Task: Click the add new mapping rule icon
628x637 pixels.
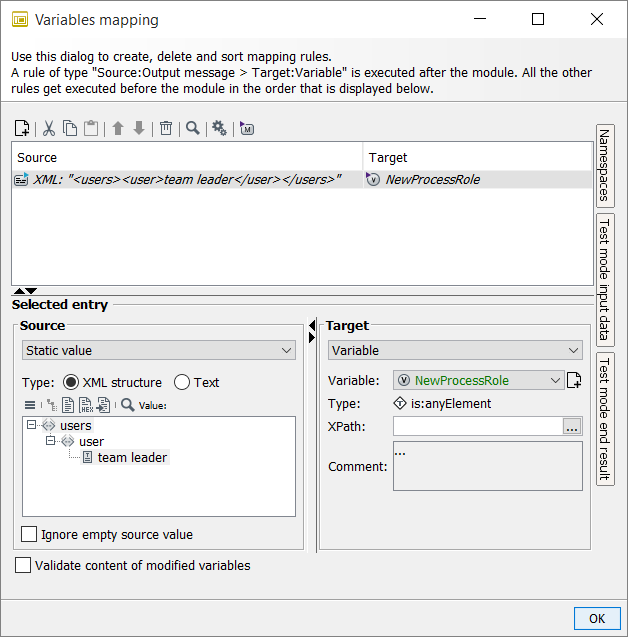Action: point(22,128)
